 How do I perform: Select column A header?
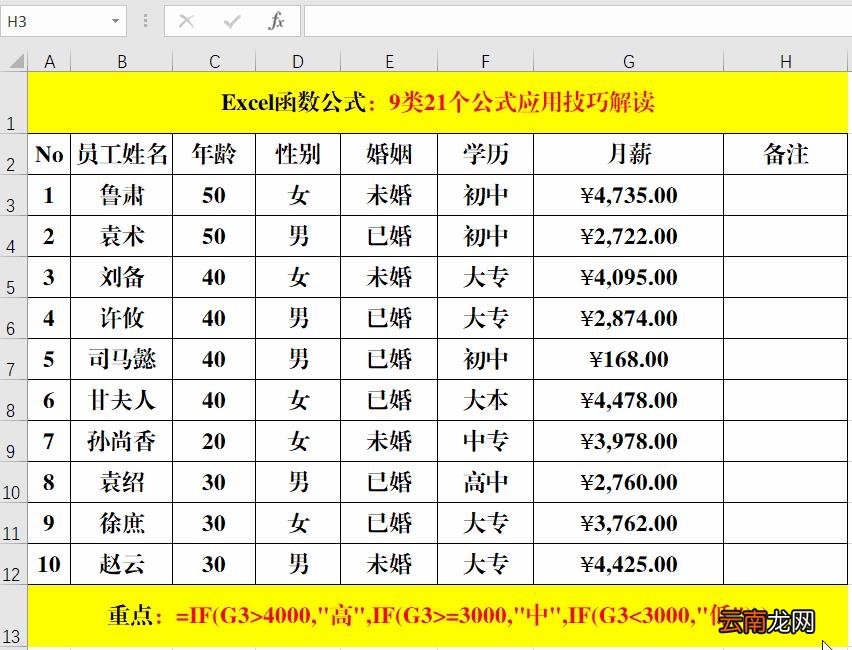[49, 61]
